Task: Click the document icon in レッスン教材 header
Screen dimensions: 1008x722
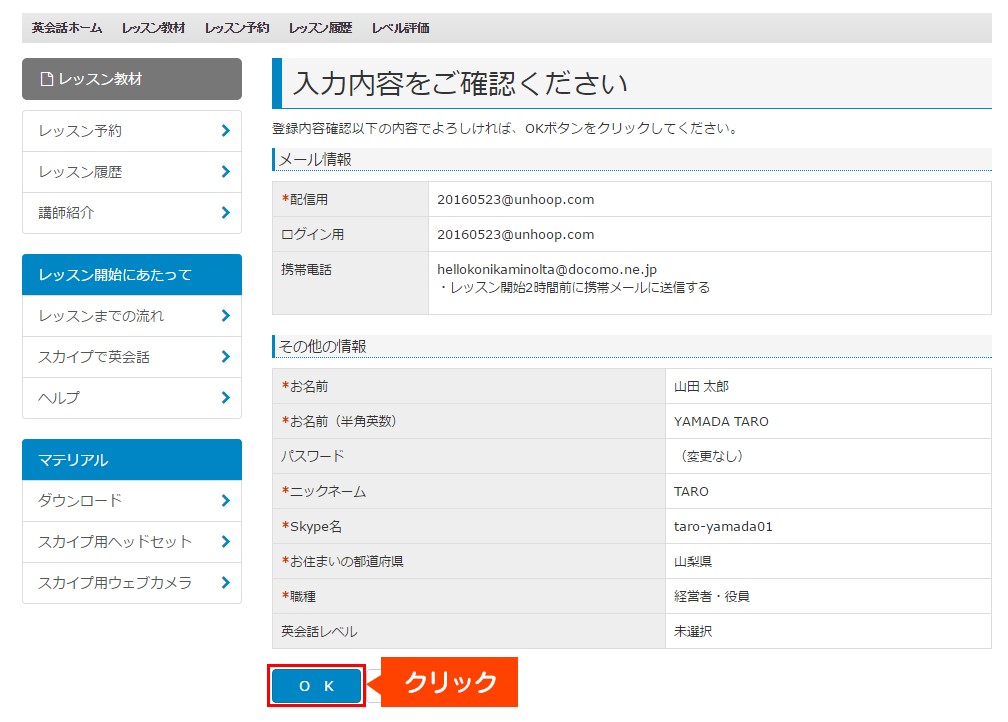Action: [46, 79]
